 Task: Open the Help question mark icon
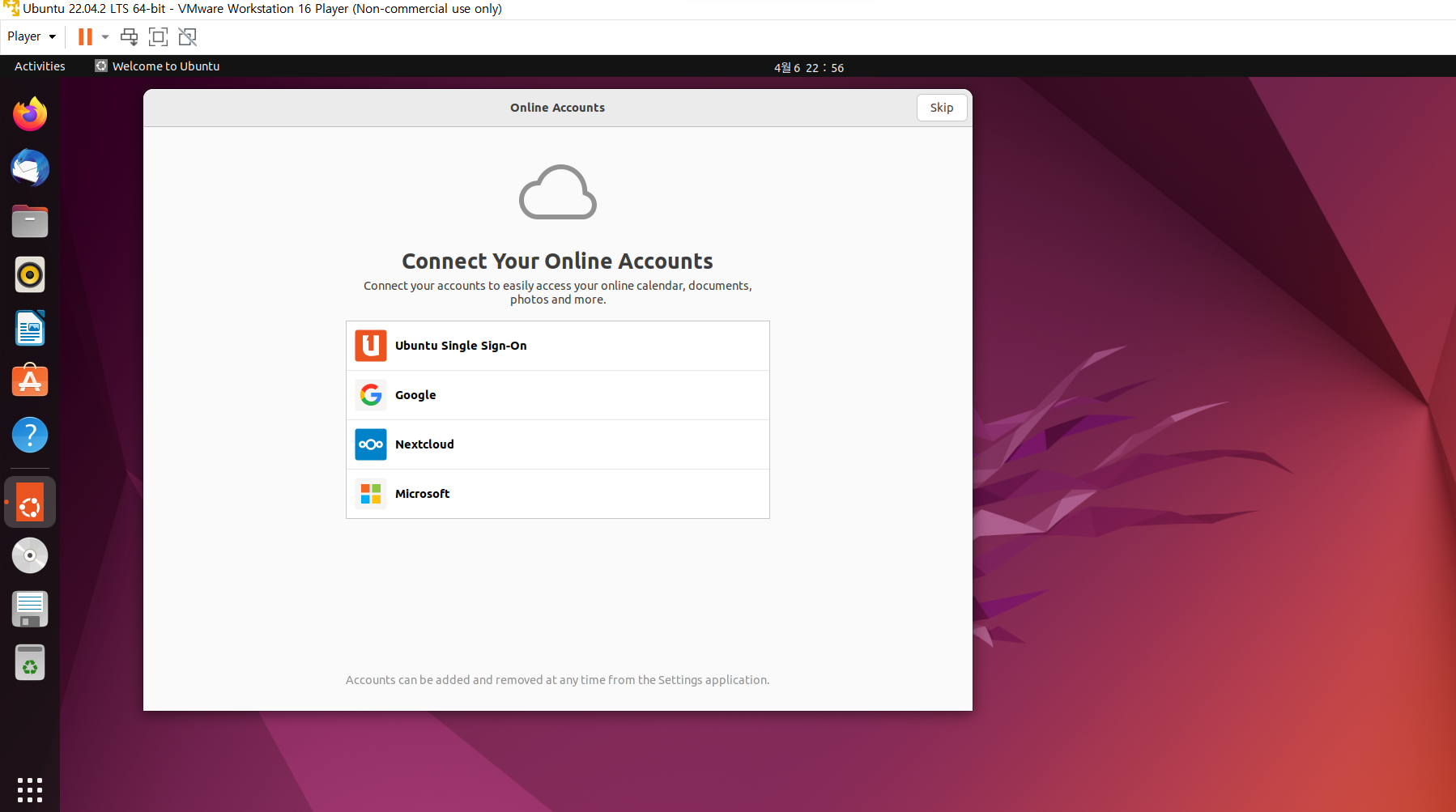pos(30,435)
